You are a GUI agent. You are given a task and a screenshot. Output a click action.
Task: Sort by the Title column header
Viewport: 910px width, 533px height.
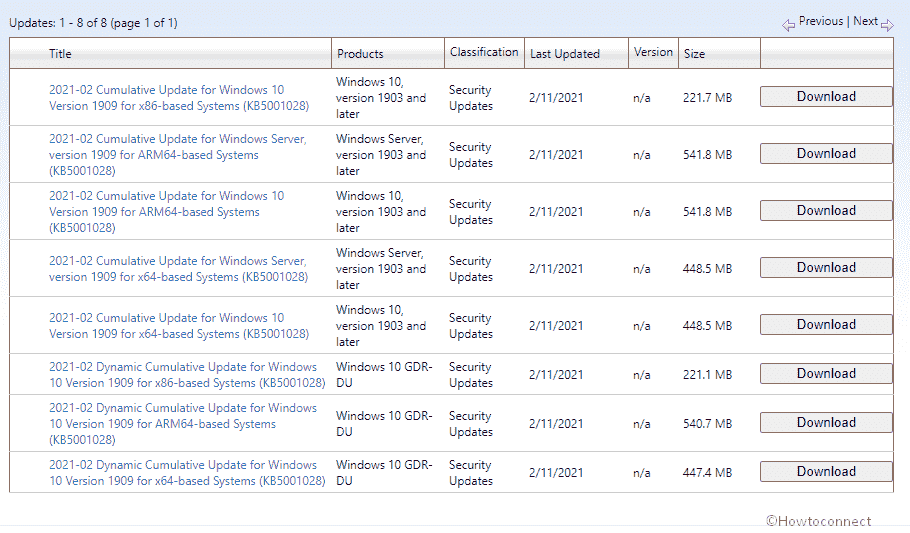pyautogui.click(x=60, y=54)
